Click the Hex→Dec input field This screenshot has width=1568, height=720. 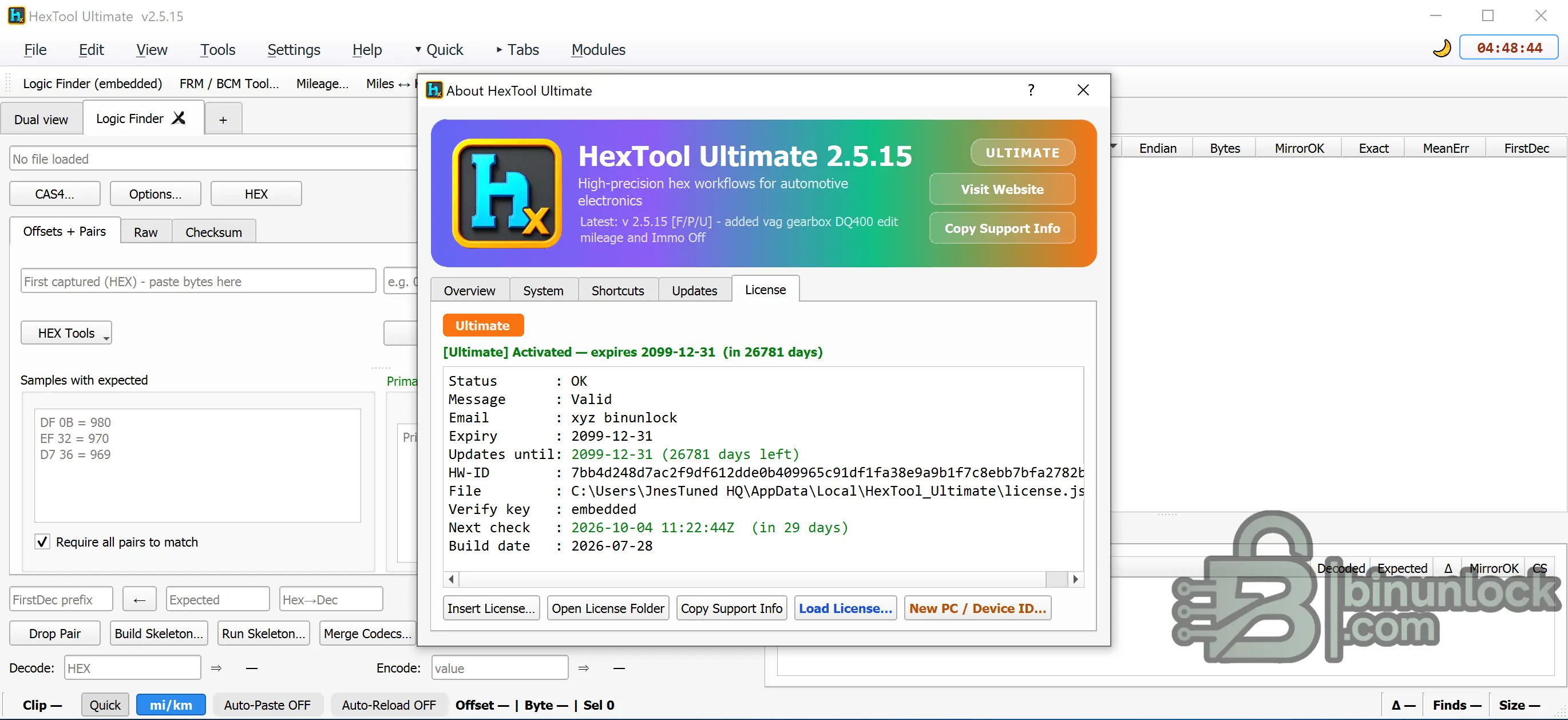[x=331, y=599]
